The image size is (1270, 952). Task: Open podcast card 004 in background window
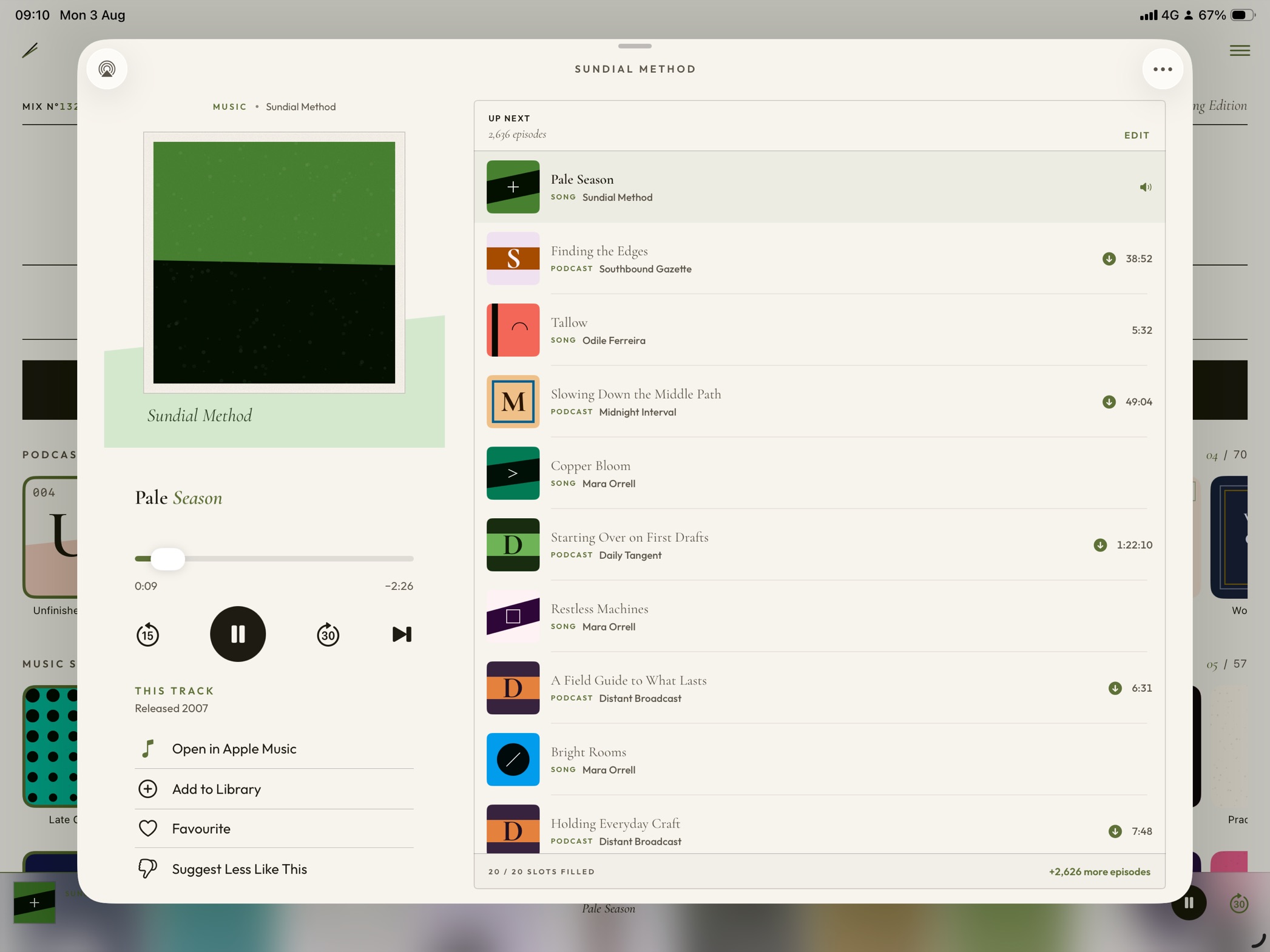click(x=51, y=538)
